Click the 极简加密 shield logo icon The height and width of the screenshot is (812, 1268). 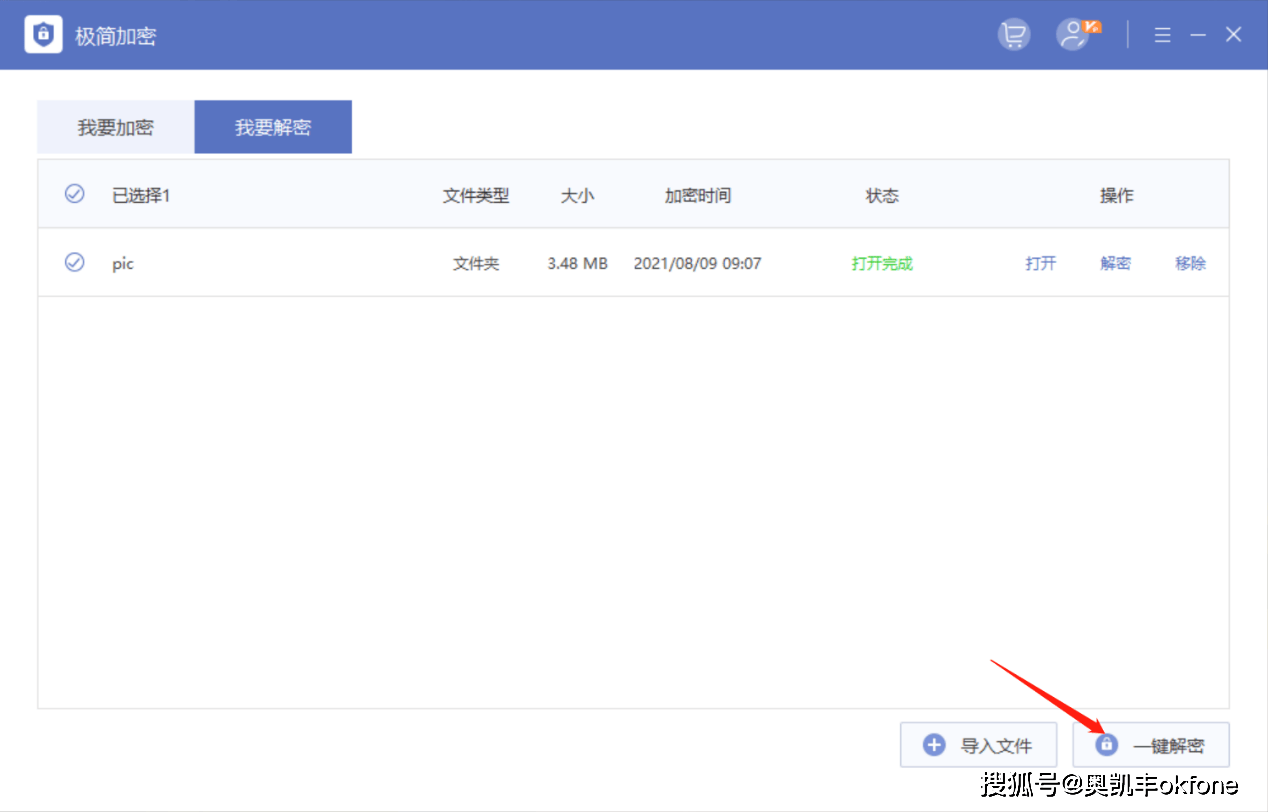click(43, 35)
